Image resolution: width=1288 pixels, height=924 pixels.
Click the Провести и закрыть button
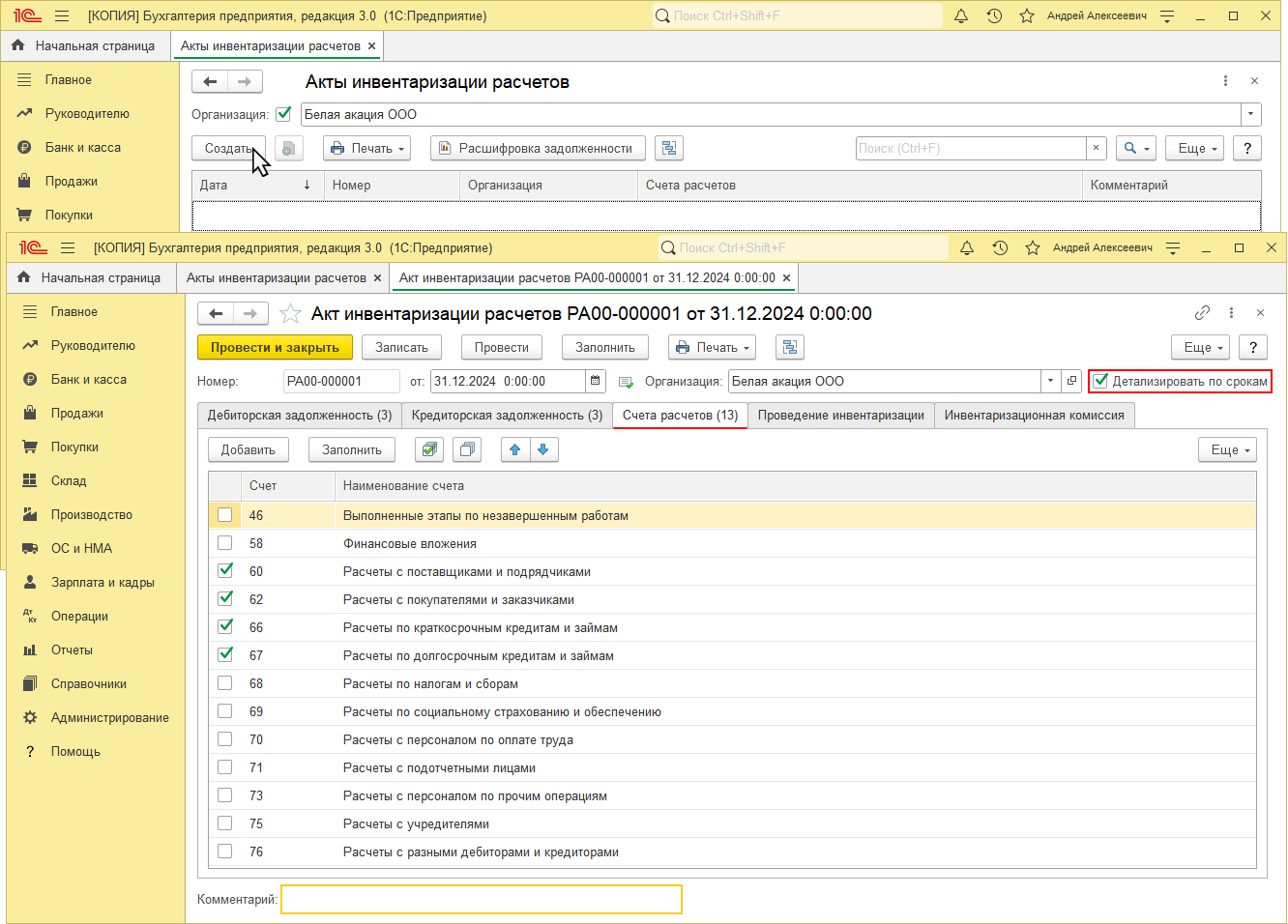click(x=275, y=347)
